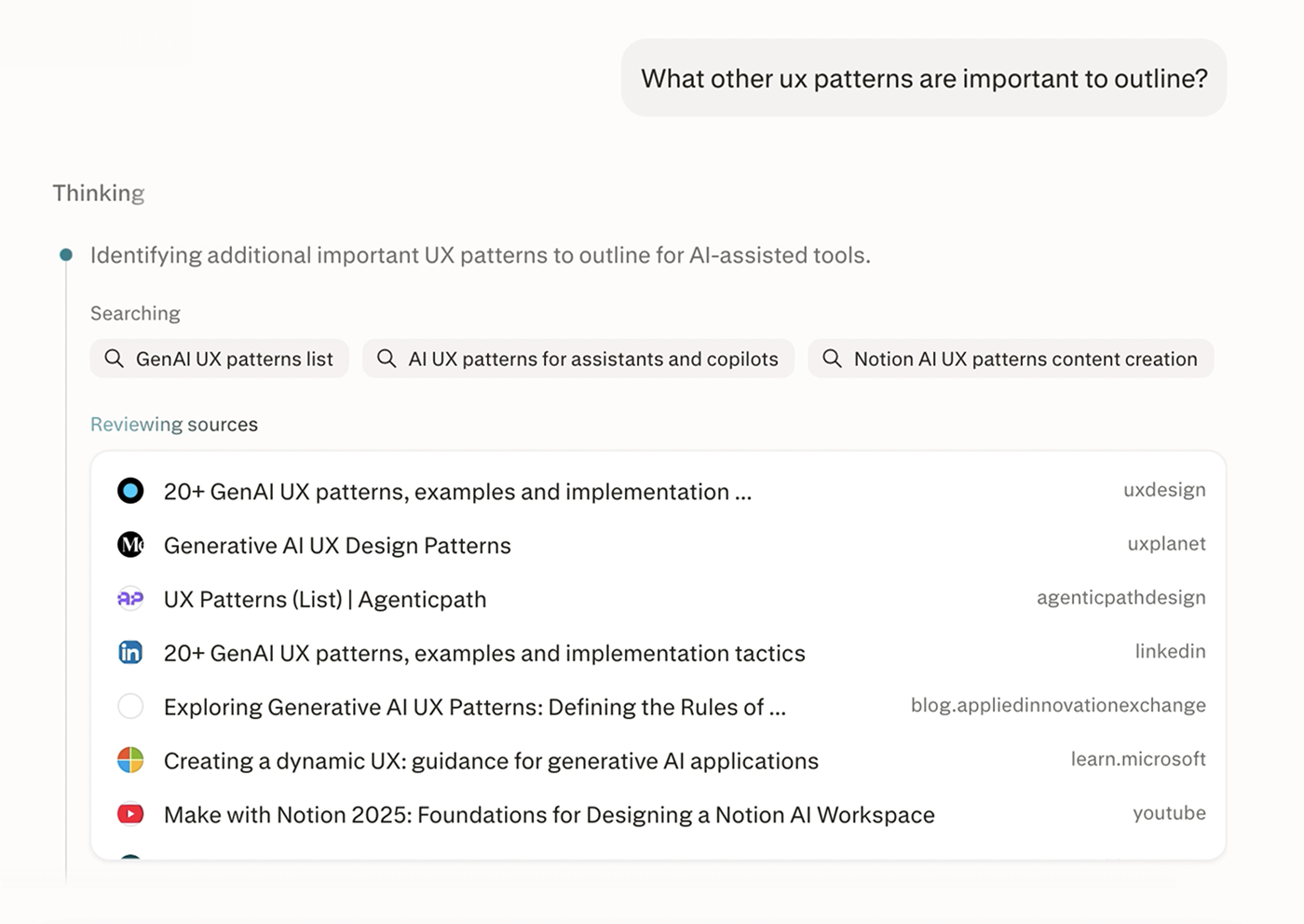Click the Agenticpath logo icon
The height and width of the screenshot is (924, 1304).
tap(130, 599)
